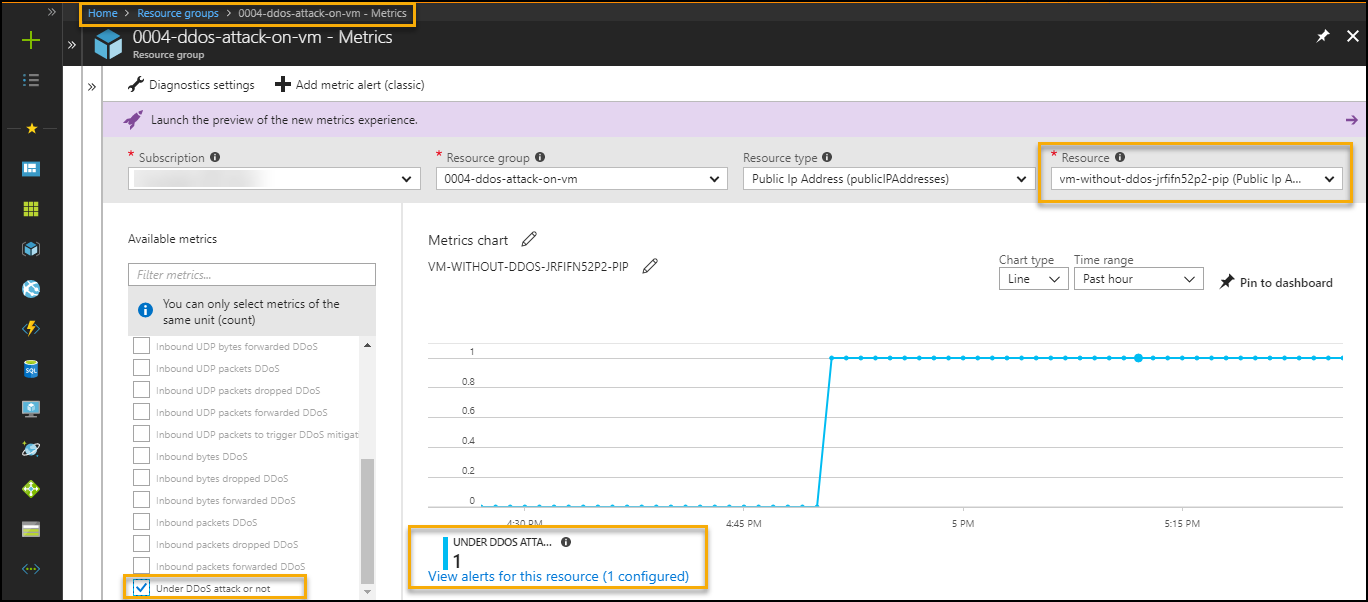Viewport: 1368px width, 602px height.
Task: Click the info icon next to Subscription
Action: coord(215,157)
